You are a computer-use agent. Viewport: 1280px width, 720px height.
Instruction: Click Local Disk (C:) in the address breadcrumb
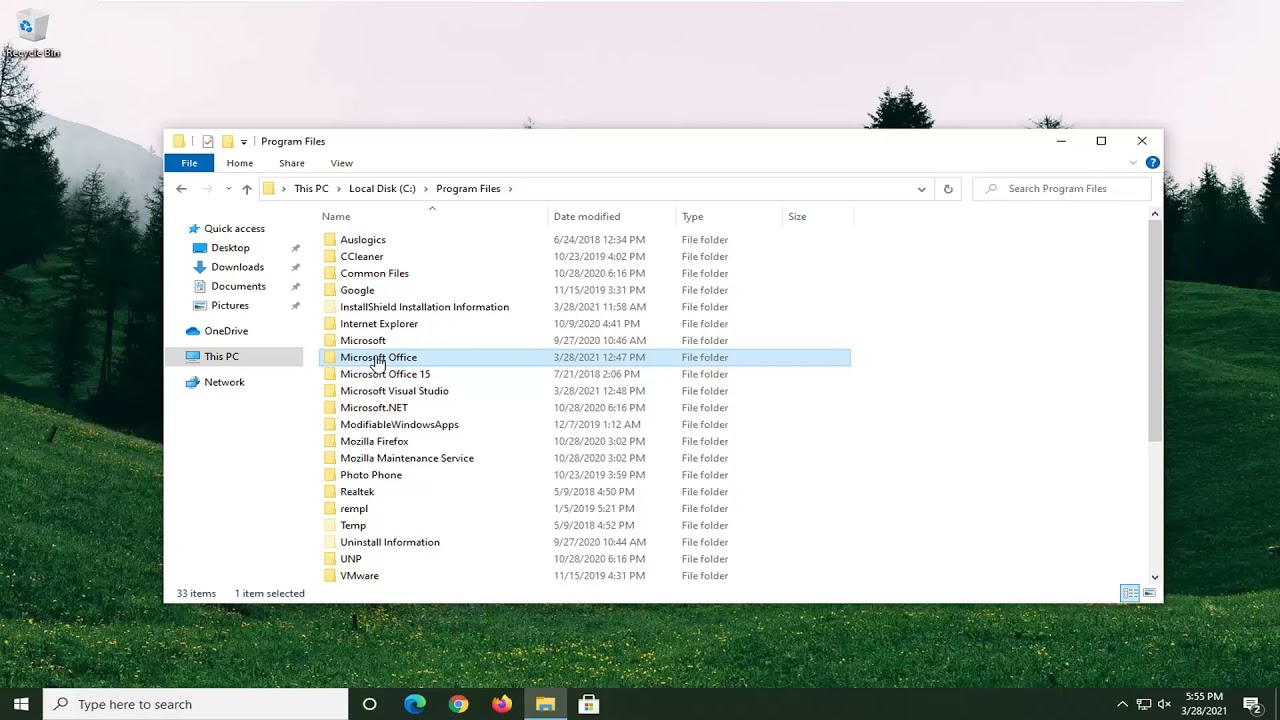click(382, 189)
